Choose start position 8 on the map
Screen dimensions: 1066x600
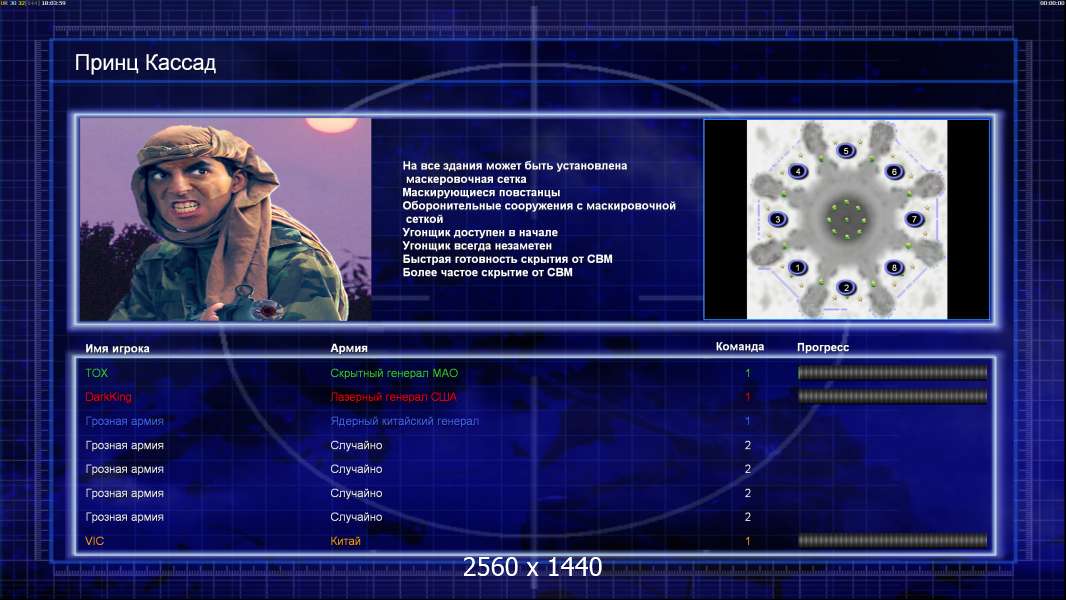(x=894, y=268)
